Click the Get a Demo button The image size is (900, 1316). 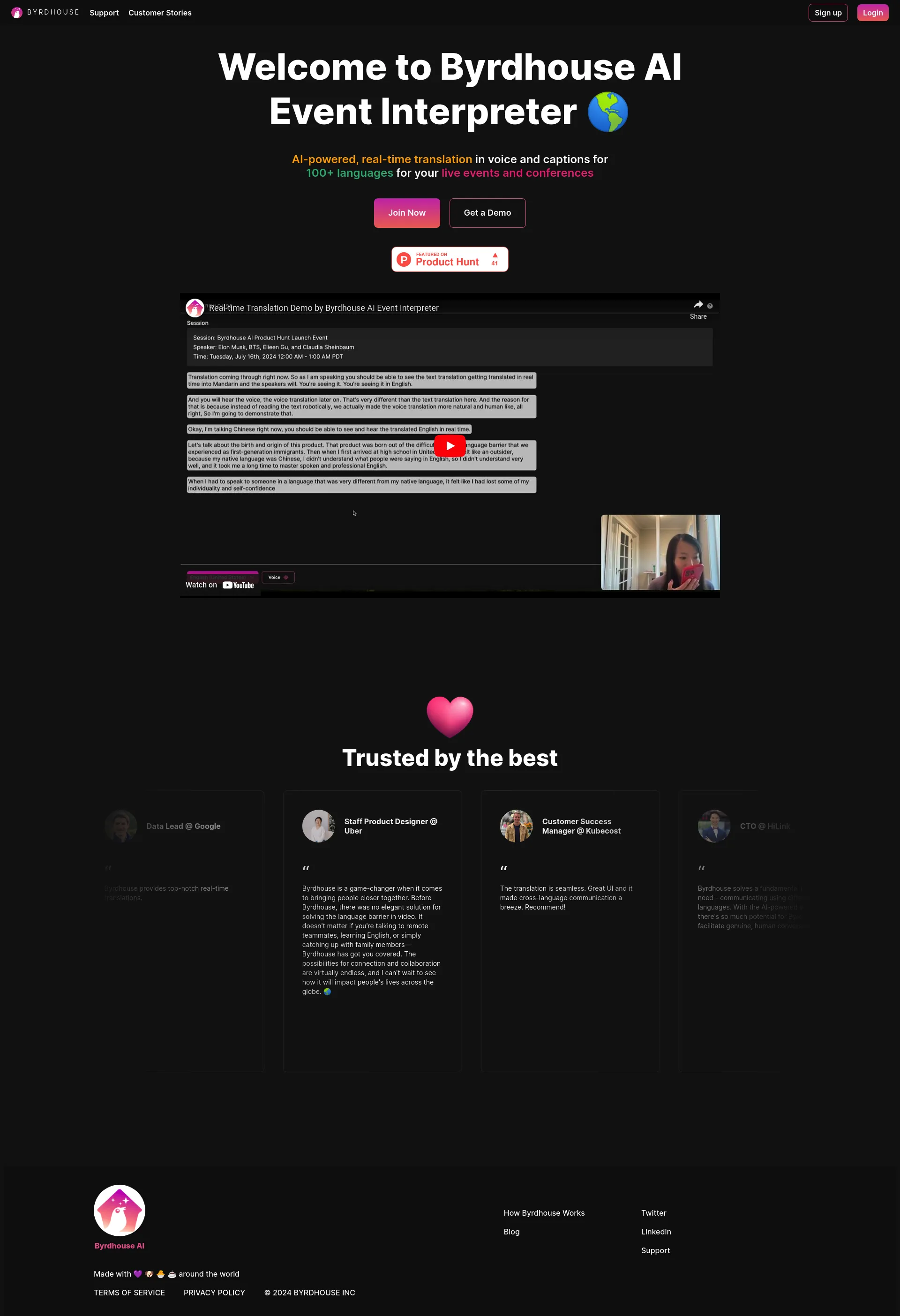tap(487, 212)
